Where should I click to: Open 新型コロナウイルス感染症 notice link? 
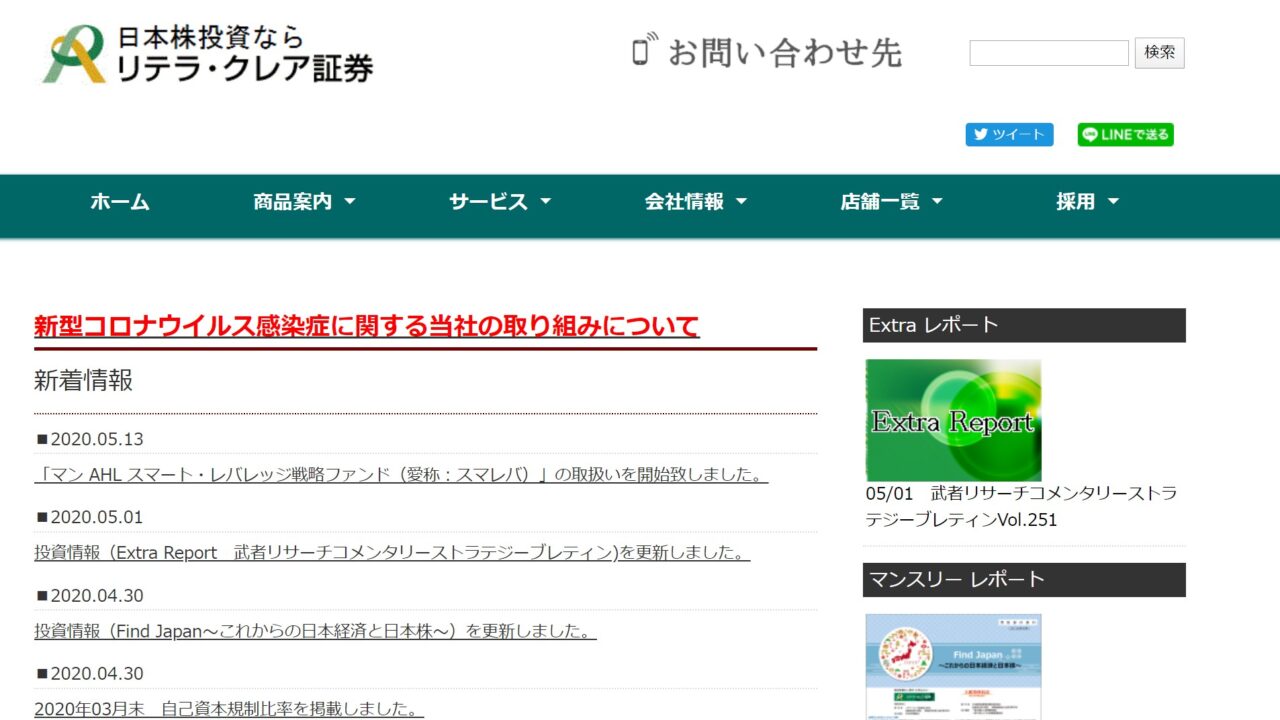pos(367,326)
